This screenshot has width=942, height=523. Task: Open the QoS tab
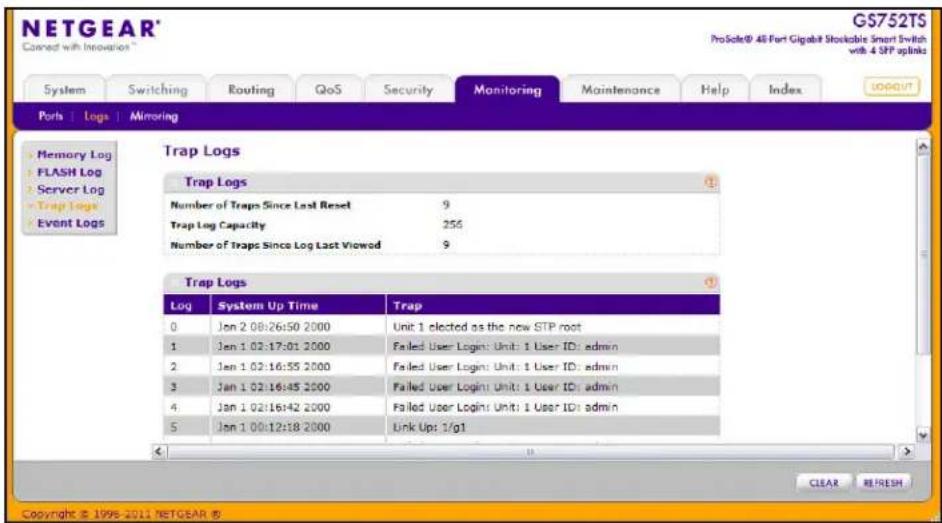(x=329, y=89)
